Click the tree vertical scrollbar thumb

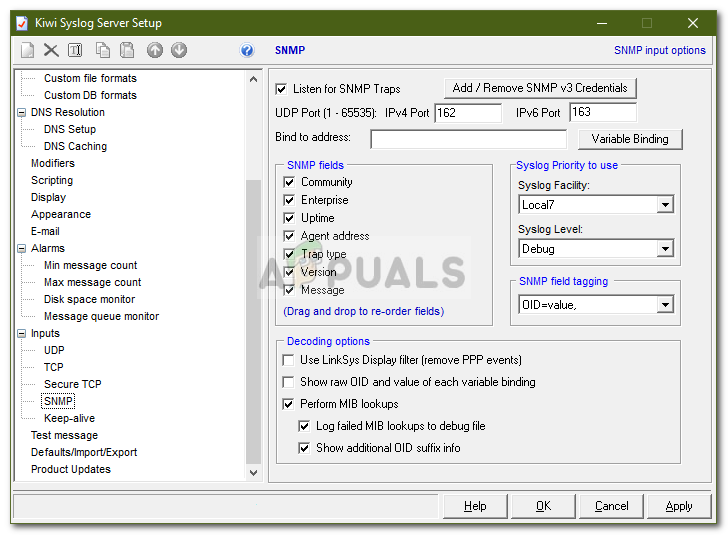point(254,321)
